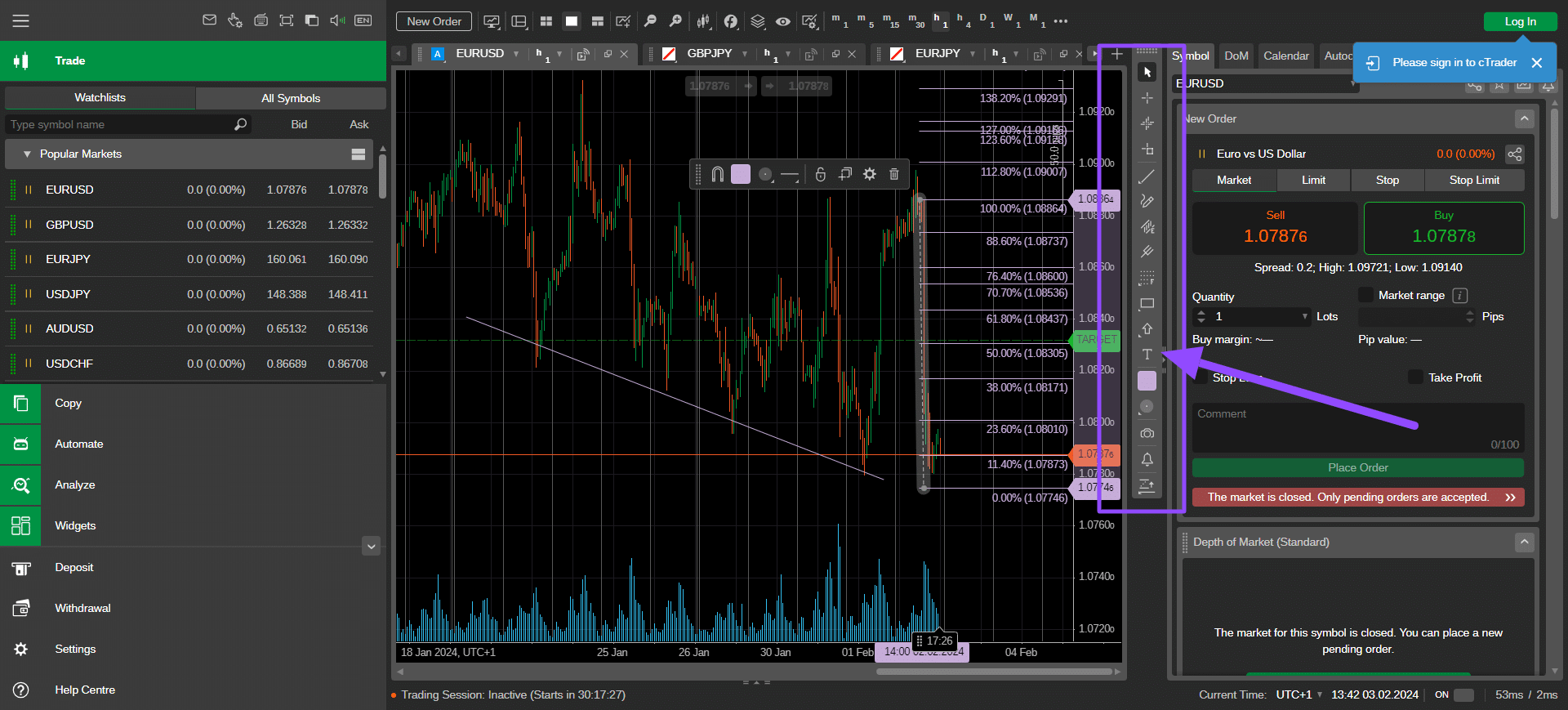Open Fibonacci object settings gear

[870, 174]
